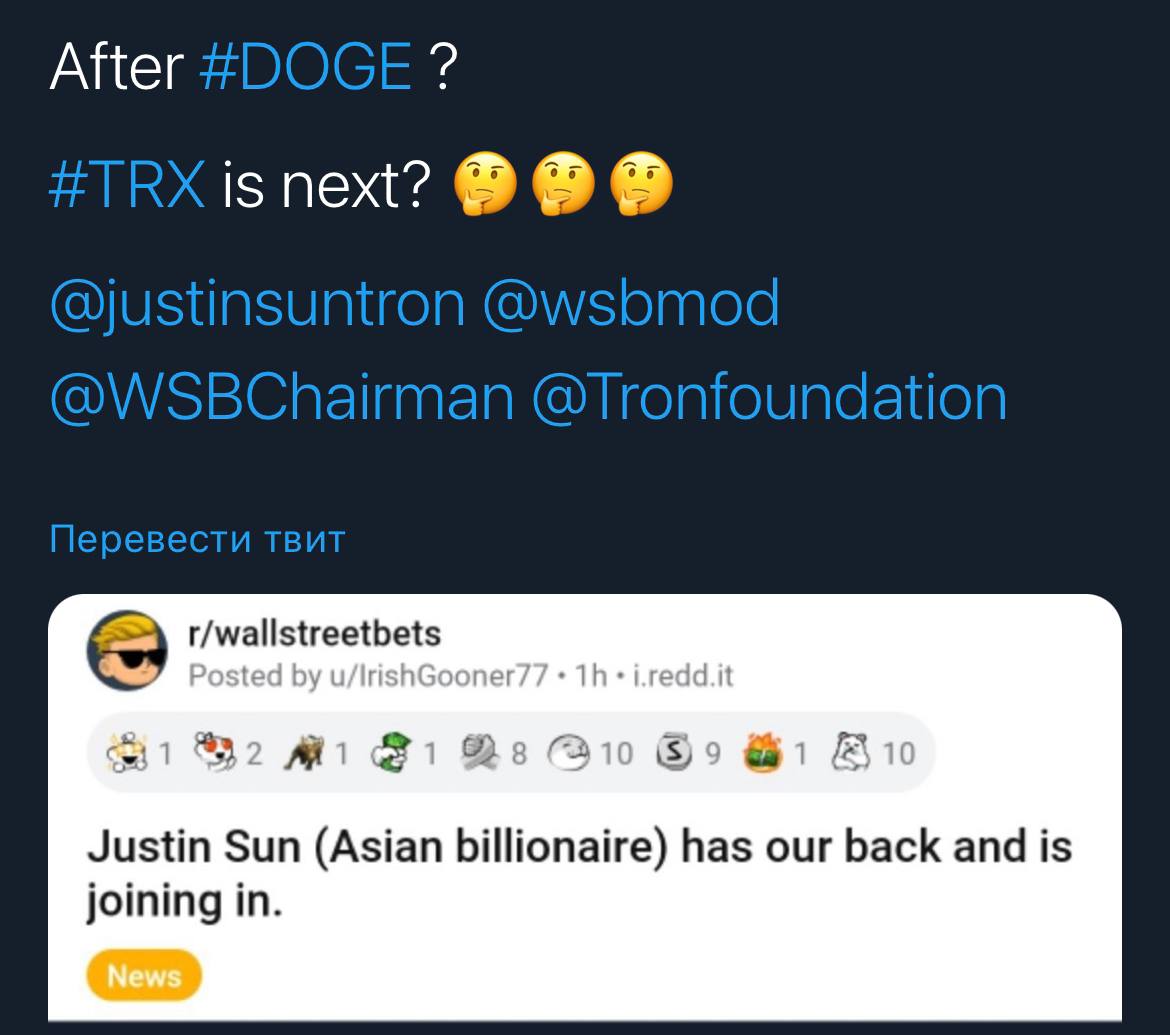Click the silver fist award icon
This screenshot has height=1035, width=1170.
click(483, 752)
